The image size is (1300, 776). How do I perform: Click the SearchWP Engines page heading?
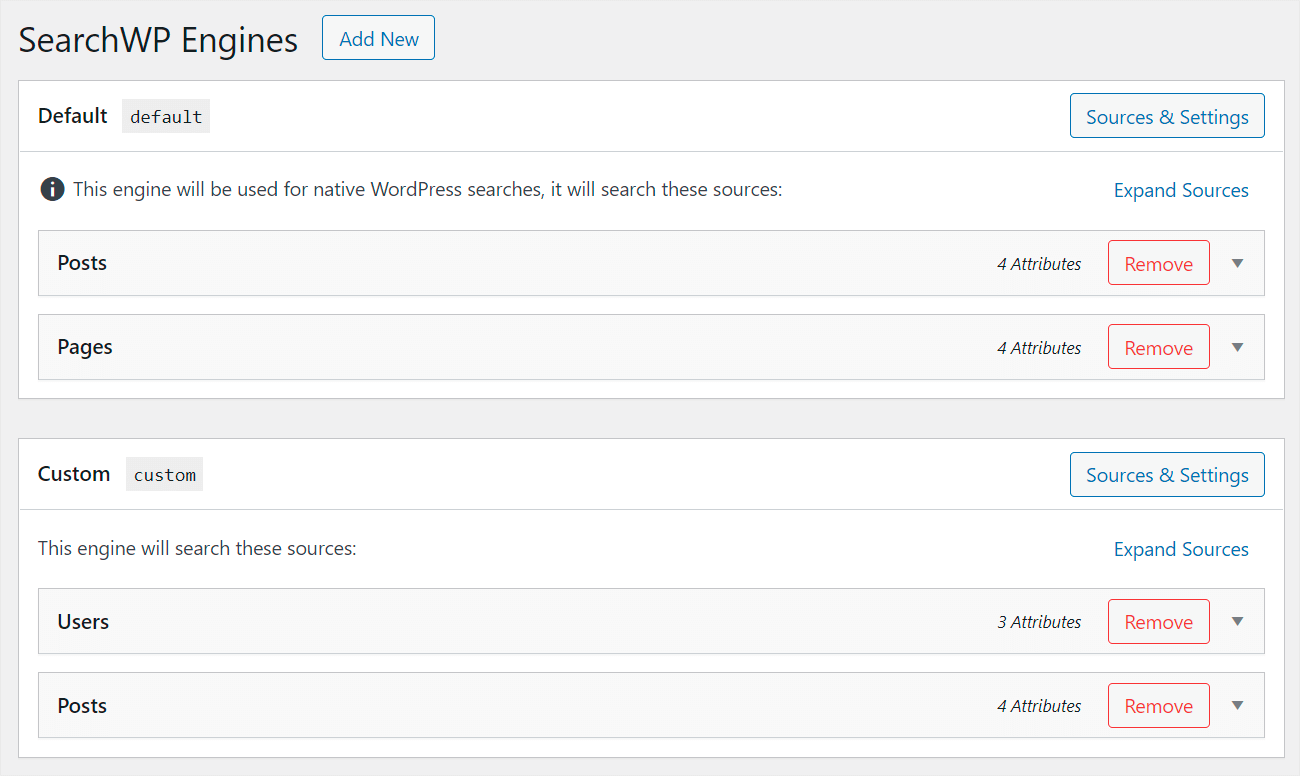[158, 40]
